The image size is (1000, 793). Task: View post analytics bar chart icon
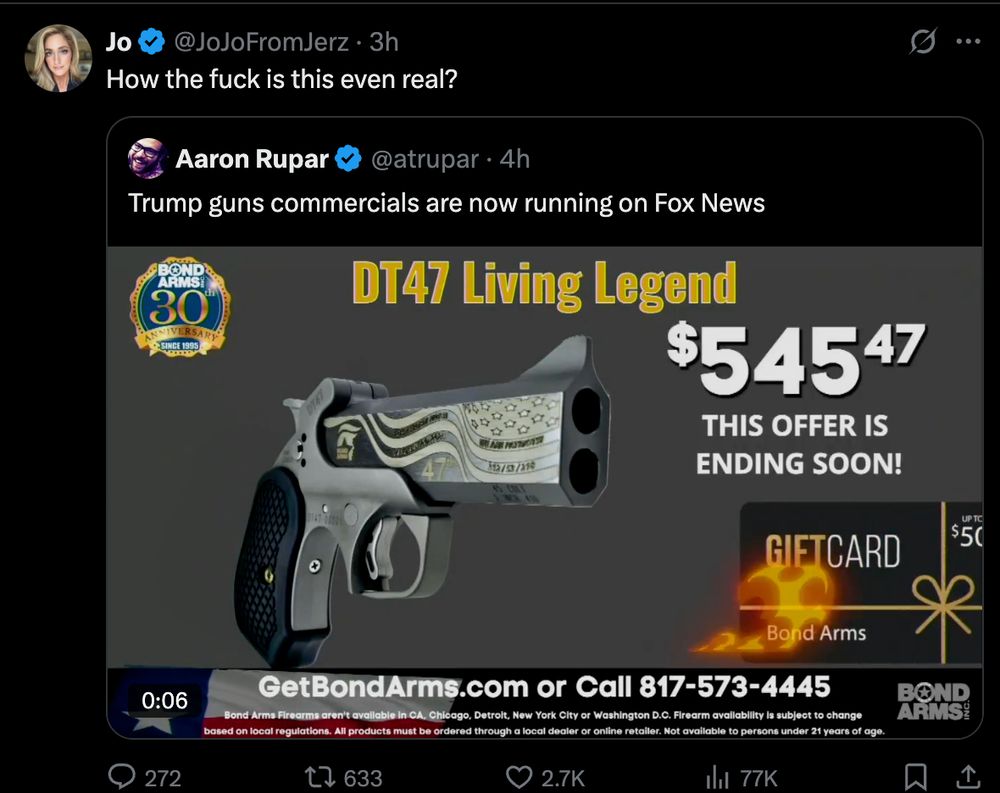(x=717, y=777)
